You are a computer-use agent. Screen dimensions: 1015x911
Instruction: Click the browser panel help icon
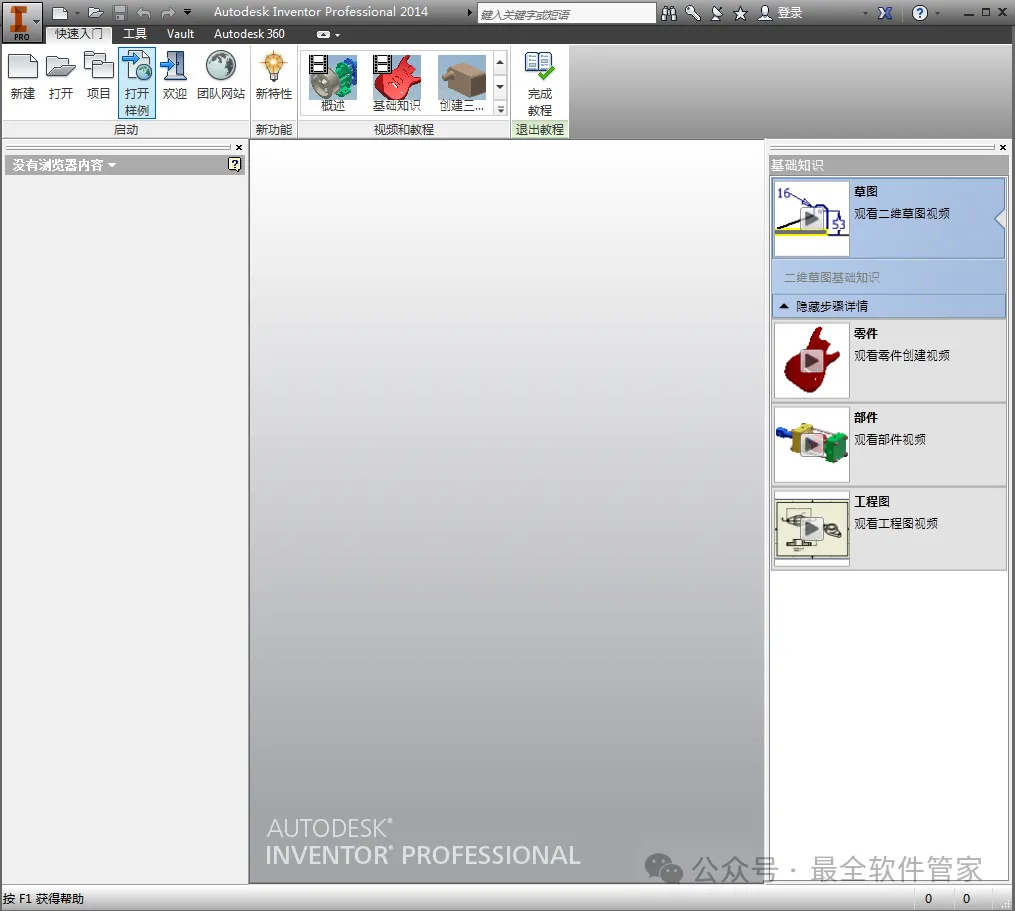pyautogui.click(x=234, y=164)
